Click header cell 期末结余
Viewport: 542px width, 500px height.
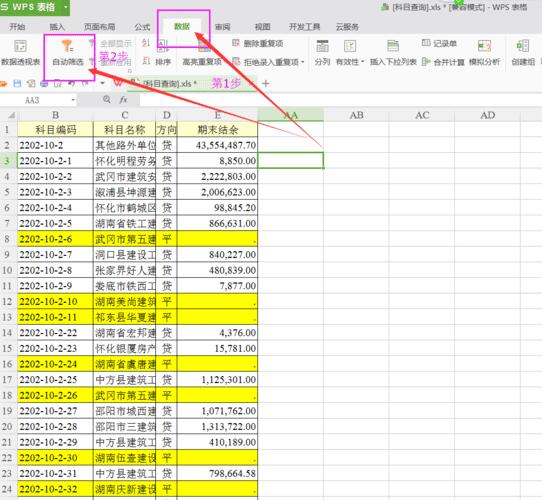coord(217,130)
